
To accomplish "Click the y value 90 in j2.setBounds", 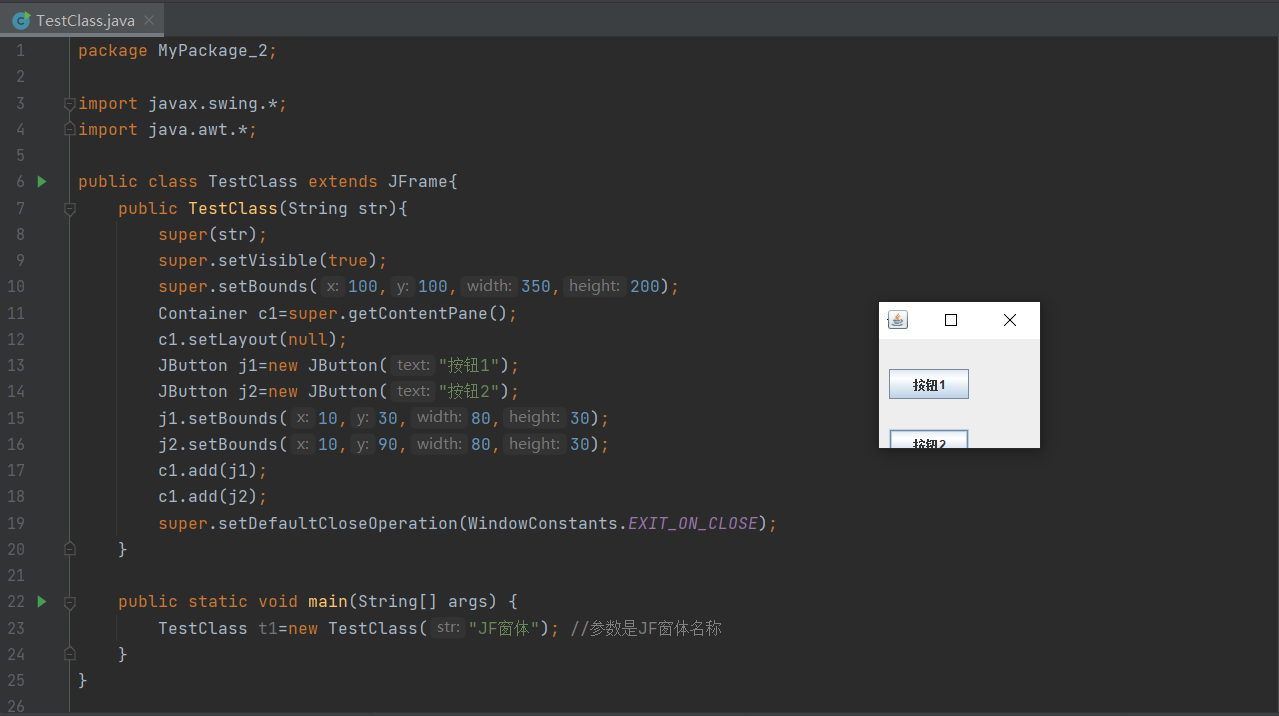I will point(387,444).
